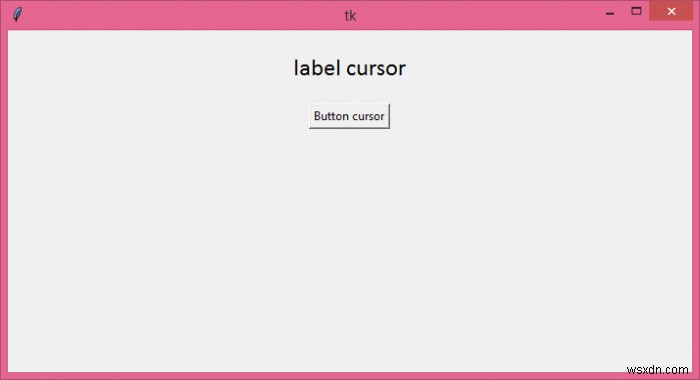
Task: Open the tk feather window icon menu
Action: (17, 15)
